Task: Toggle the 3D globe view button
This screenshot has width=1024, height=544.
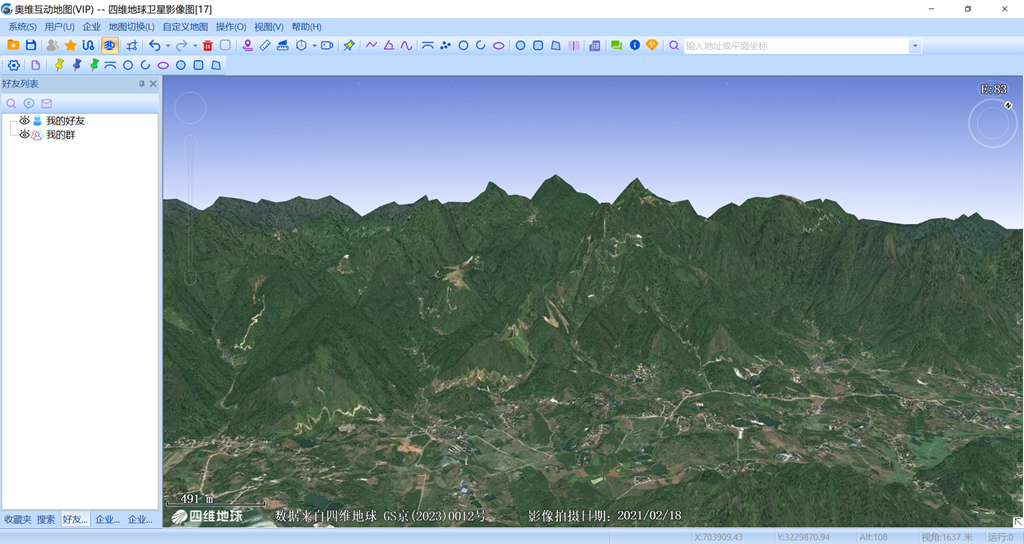Action: click(109, 46)
